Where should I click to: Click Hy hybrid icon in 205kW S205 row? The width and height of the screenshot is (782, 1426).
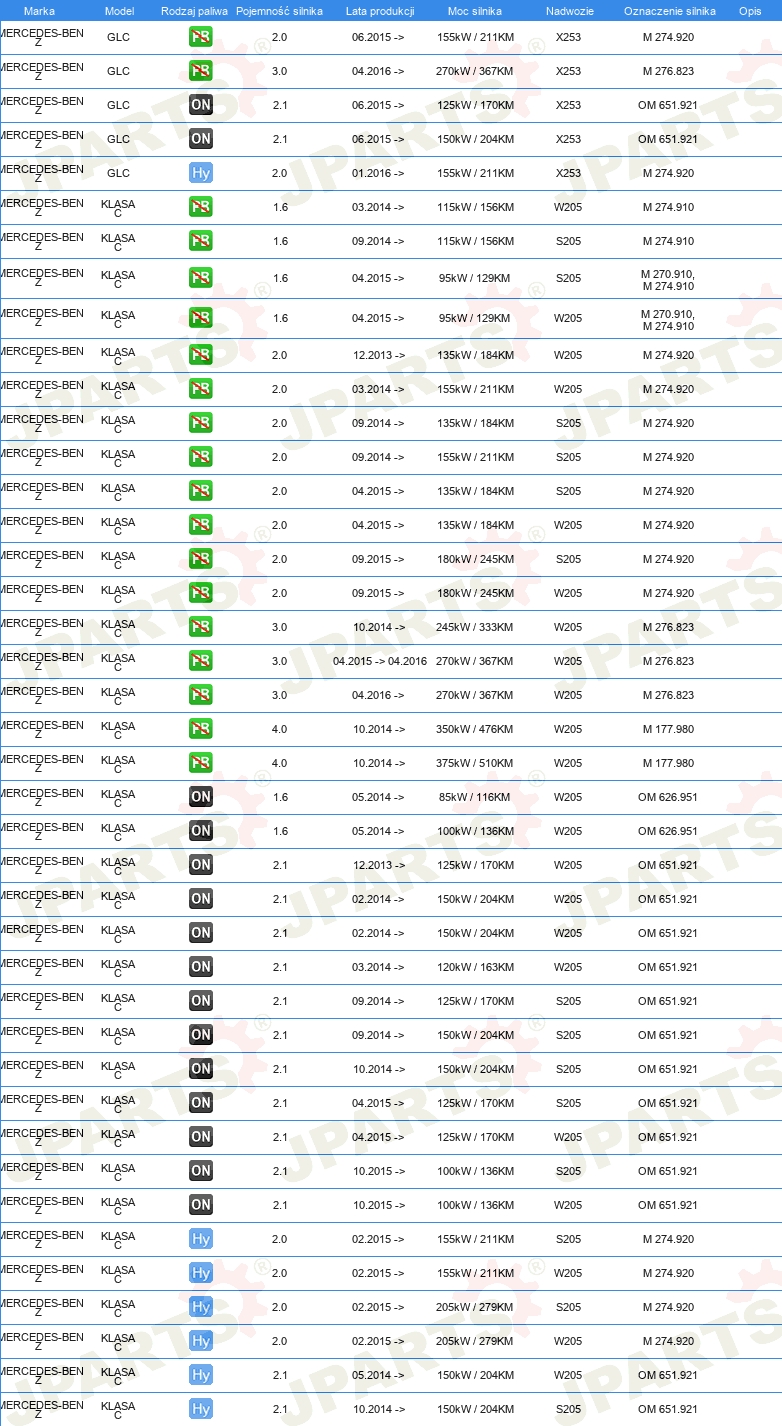(x=201, y=1308)
